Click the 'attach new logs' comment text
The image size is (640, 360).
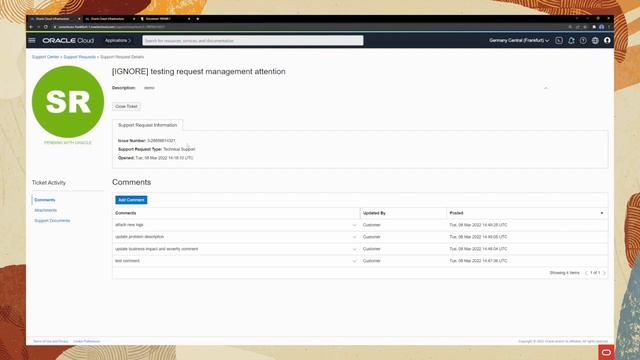[x=129, y=225]
